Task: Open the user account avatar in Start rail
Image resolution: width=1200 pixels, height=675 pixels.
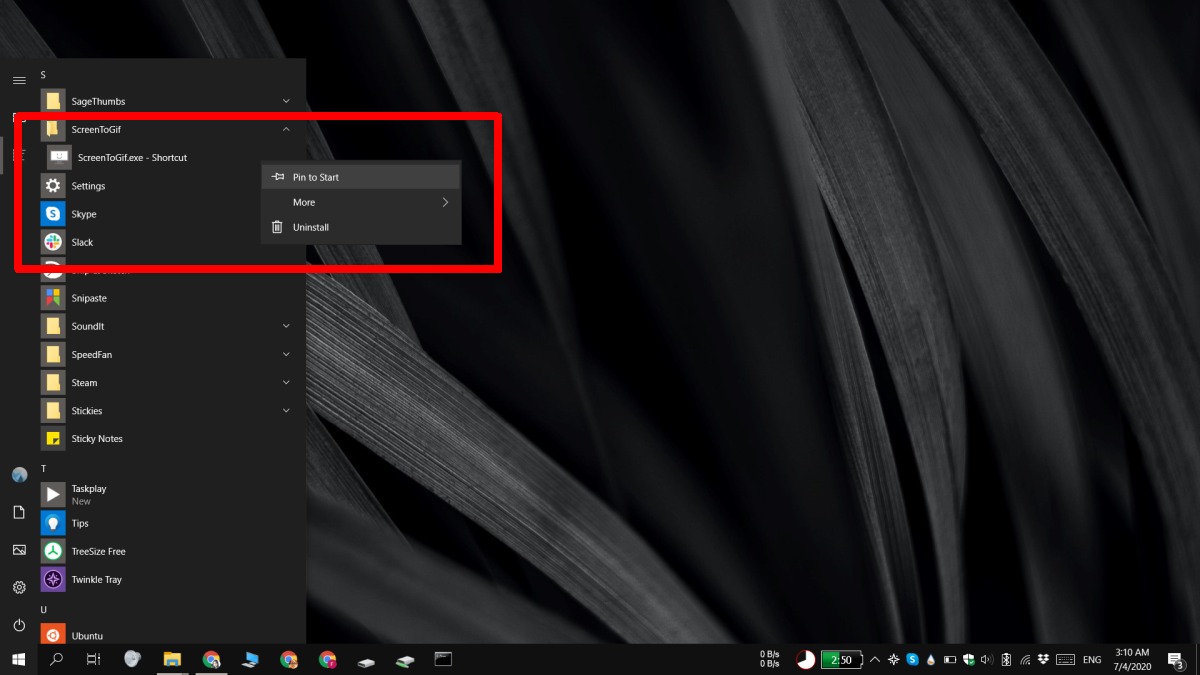Action: (19, 475)
